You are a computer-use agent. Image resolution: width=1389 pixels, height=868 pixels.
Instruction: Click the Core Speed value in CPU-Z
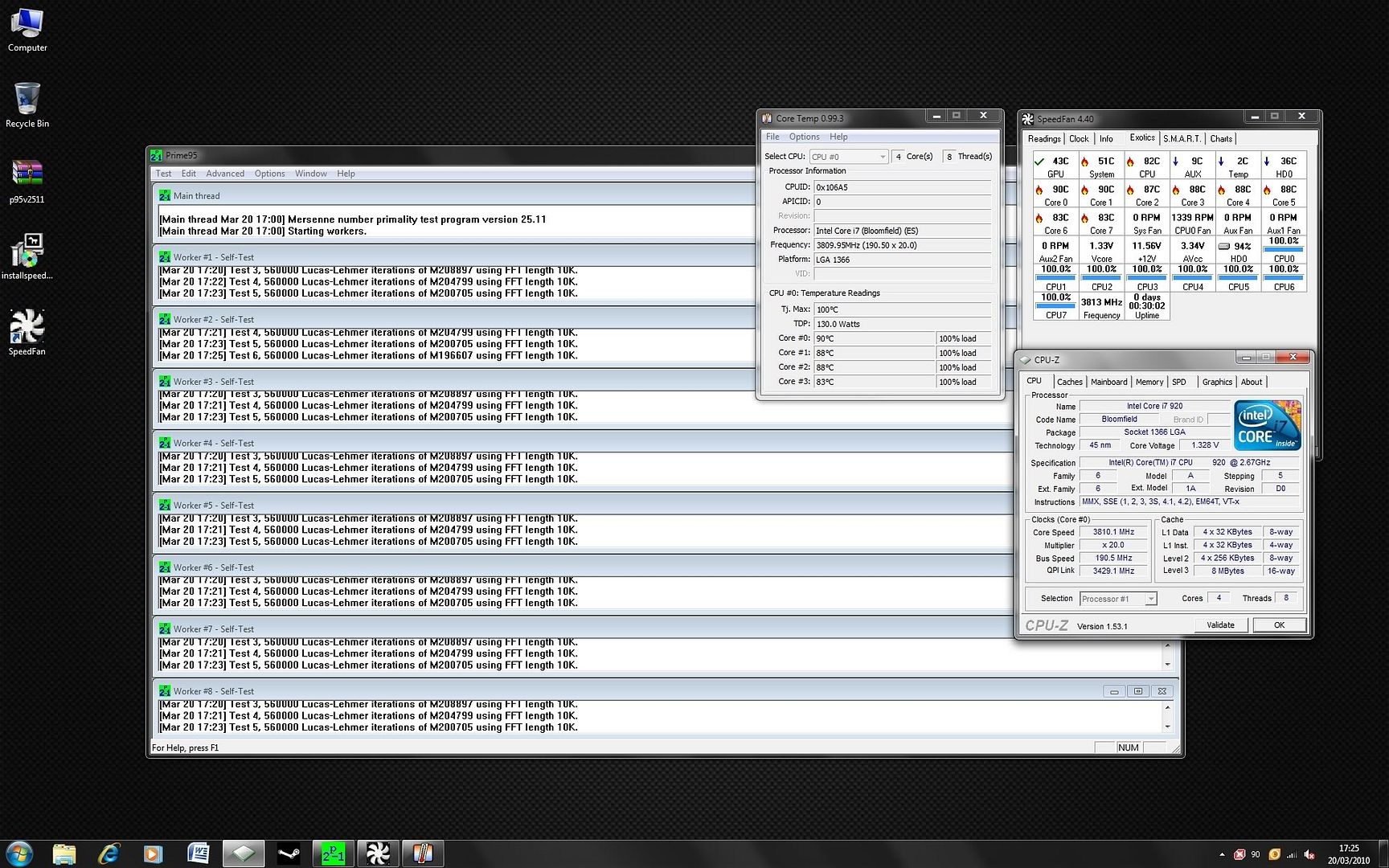coord(1113,532)
